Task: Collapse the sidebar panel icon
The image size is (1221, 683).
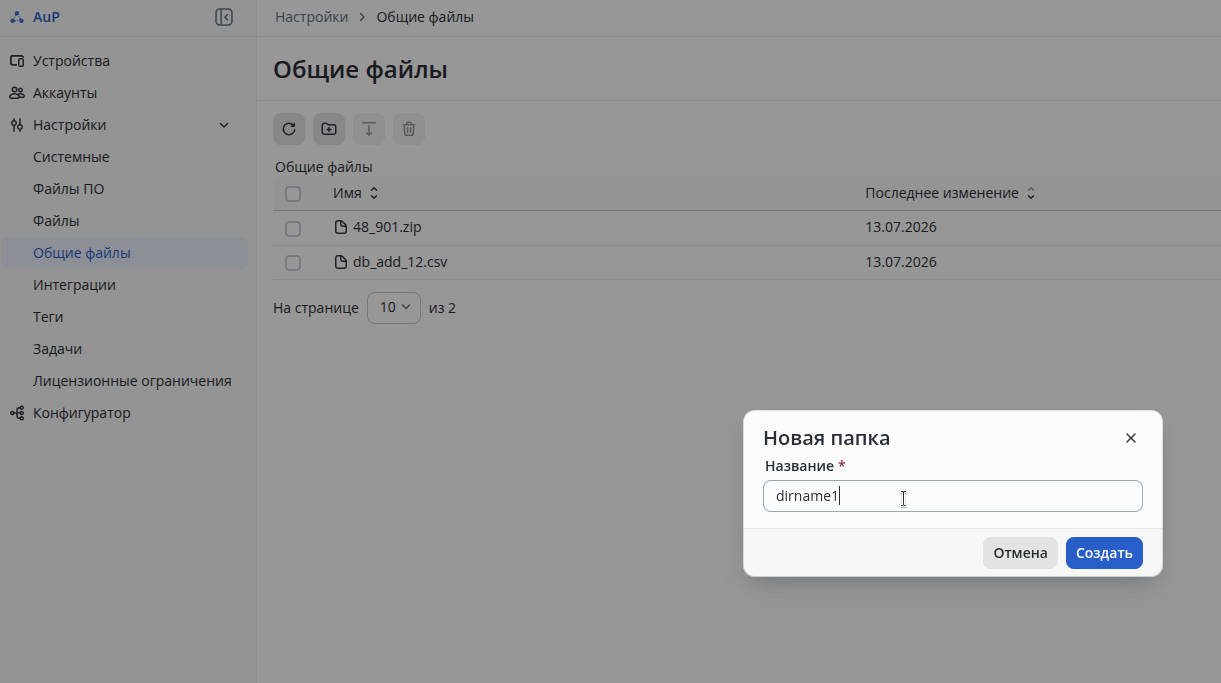Action: click(x=224, y=17)
